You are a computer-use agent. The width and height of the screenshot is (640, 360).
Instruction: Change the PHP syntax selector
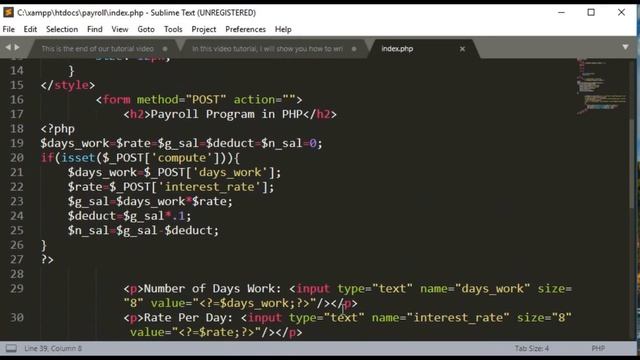pyautogui.click(x=598, y=349)
